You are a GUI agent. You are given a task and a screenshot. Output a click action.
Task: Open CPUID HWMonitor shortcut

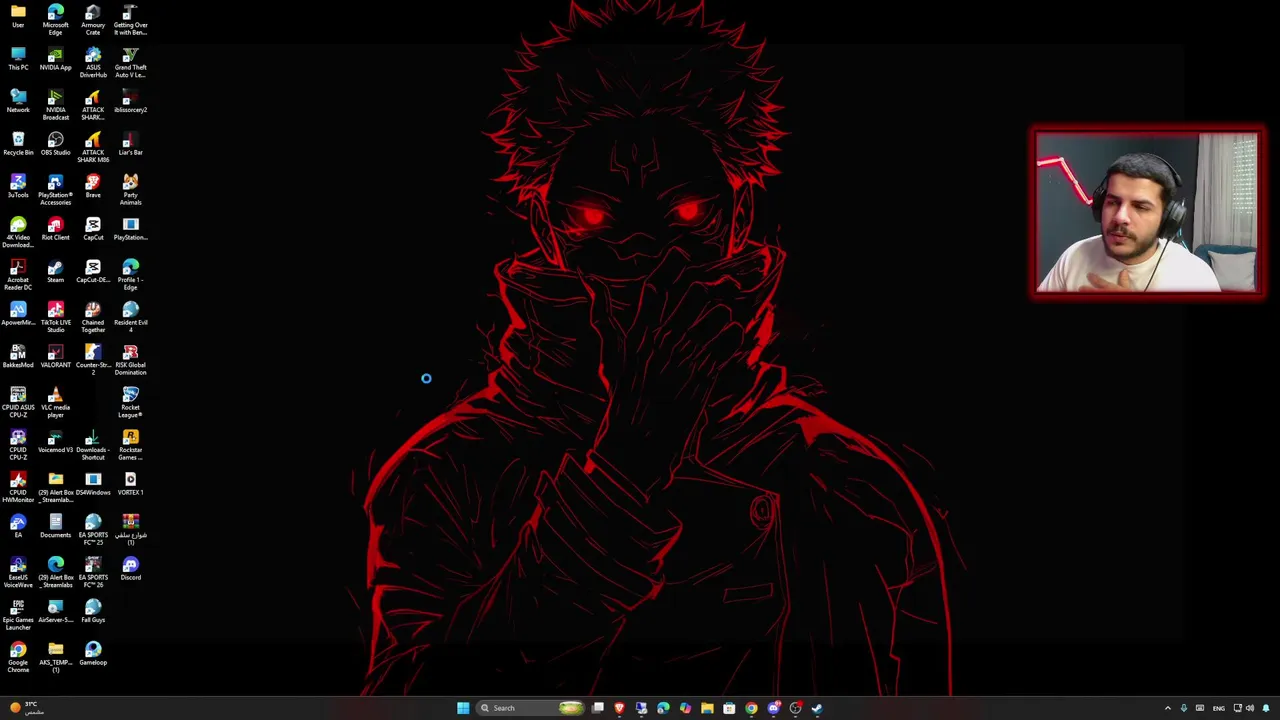(18, 487)
